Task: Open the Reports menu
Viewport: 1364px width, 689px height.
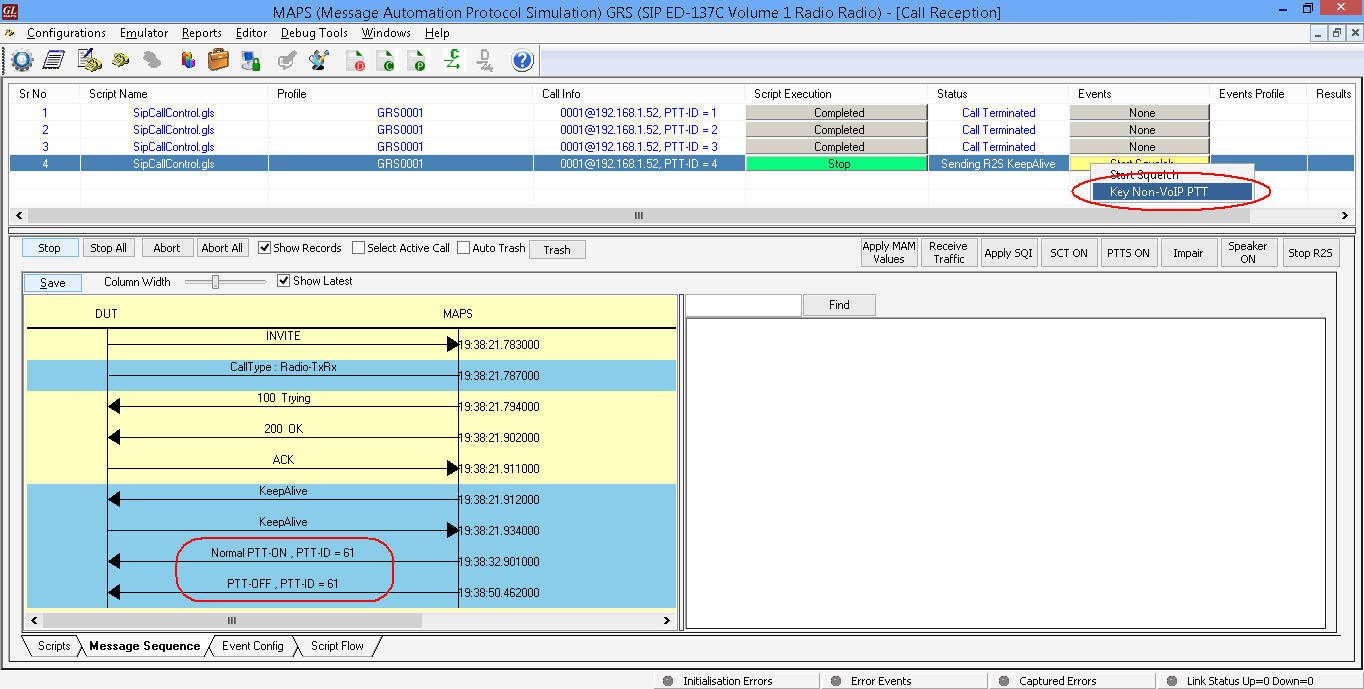Action: 201,33
